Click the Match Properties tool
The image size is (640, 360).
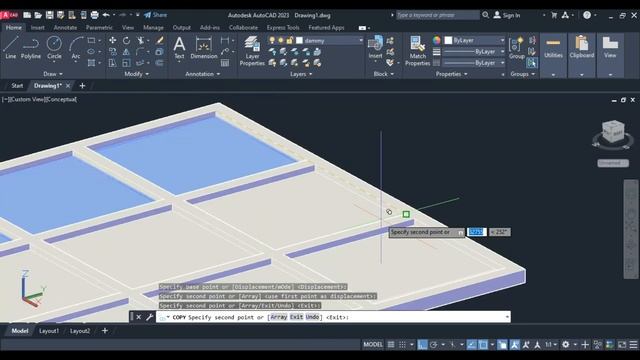417,51
